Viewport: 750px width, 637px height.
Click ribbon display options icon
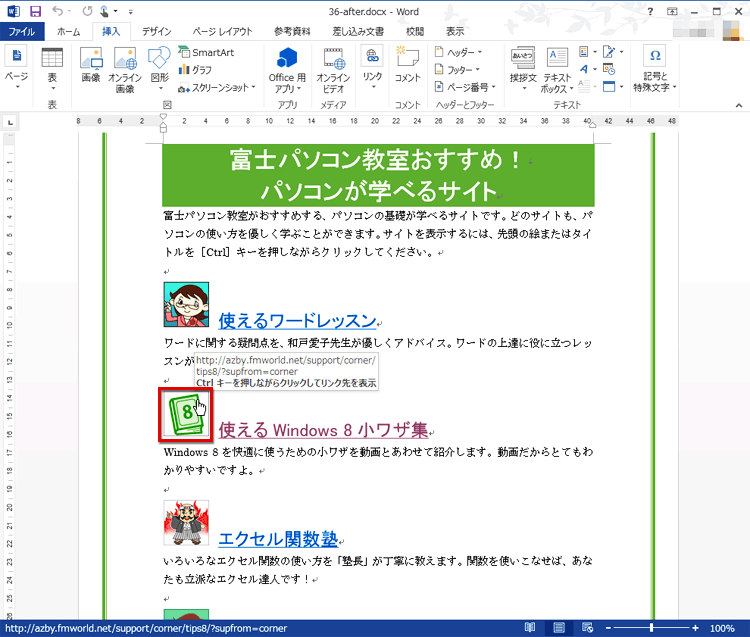tap(672, 11)
